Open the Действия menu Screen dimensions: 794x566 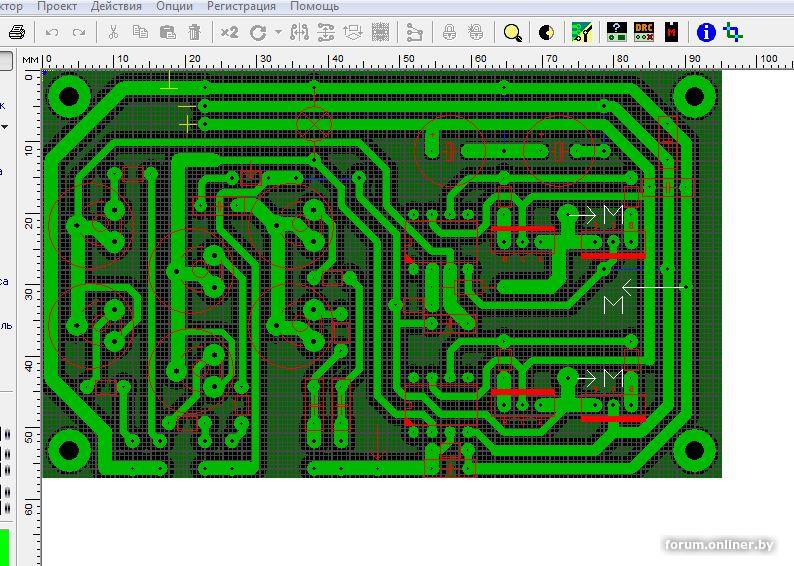[x=116, y=7]
